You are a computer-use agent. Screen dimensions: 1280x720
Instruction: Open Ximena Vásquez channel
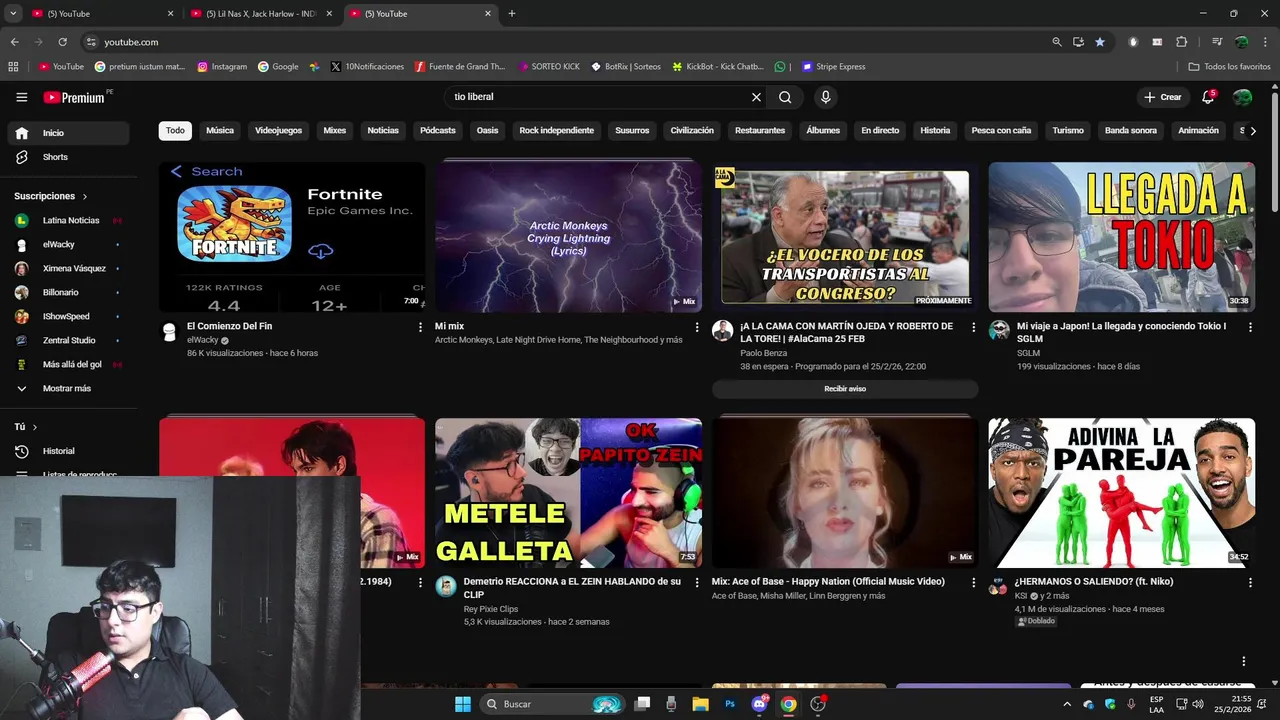coord(69,268)
